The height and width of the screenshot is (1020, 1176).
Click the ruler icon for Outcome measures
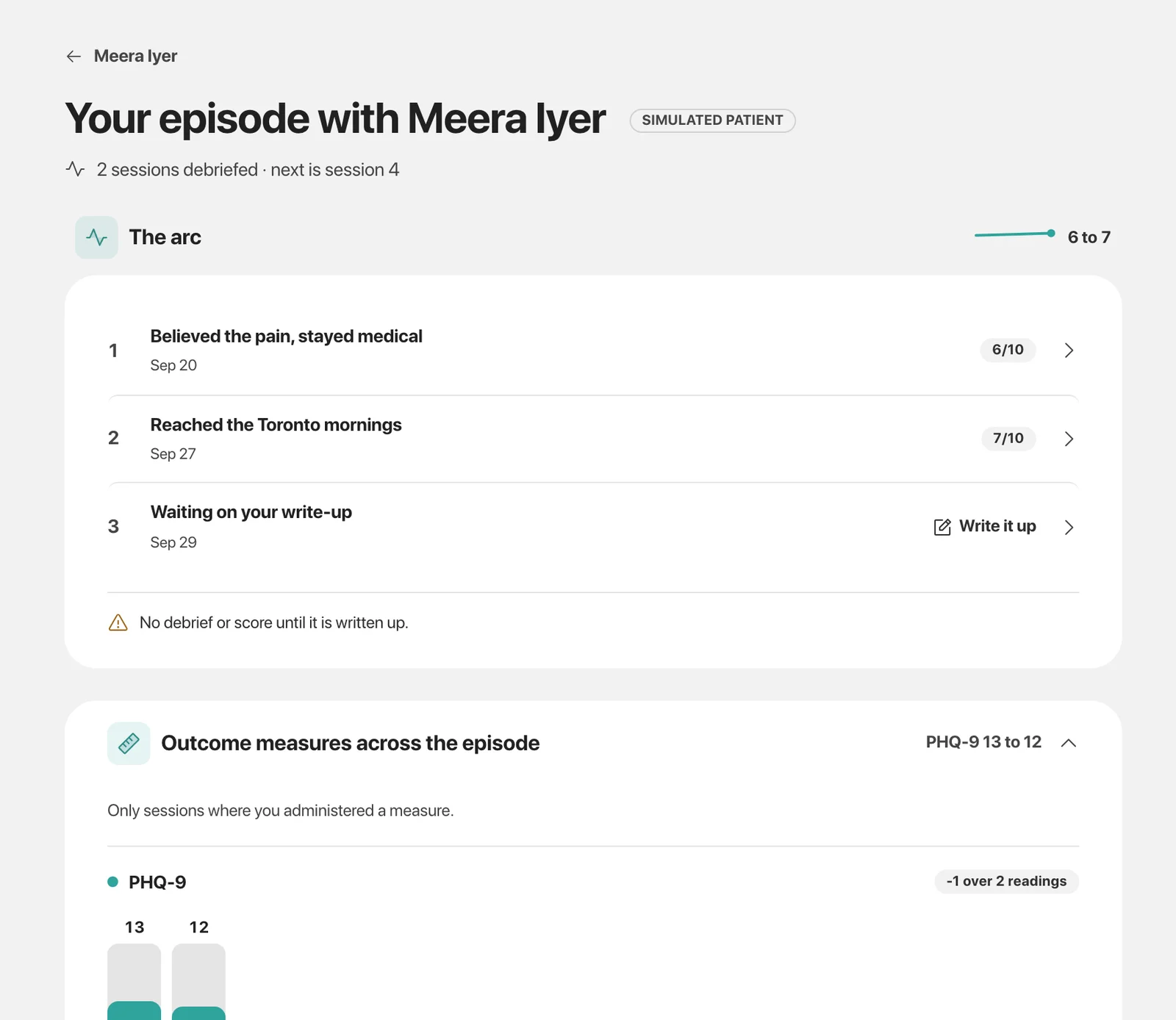[129, 743]
